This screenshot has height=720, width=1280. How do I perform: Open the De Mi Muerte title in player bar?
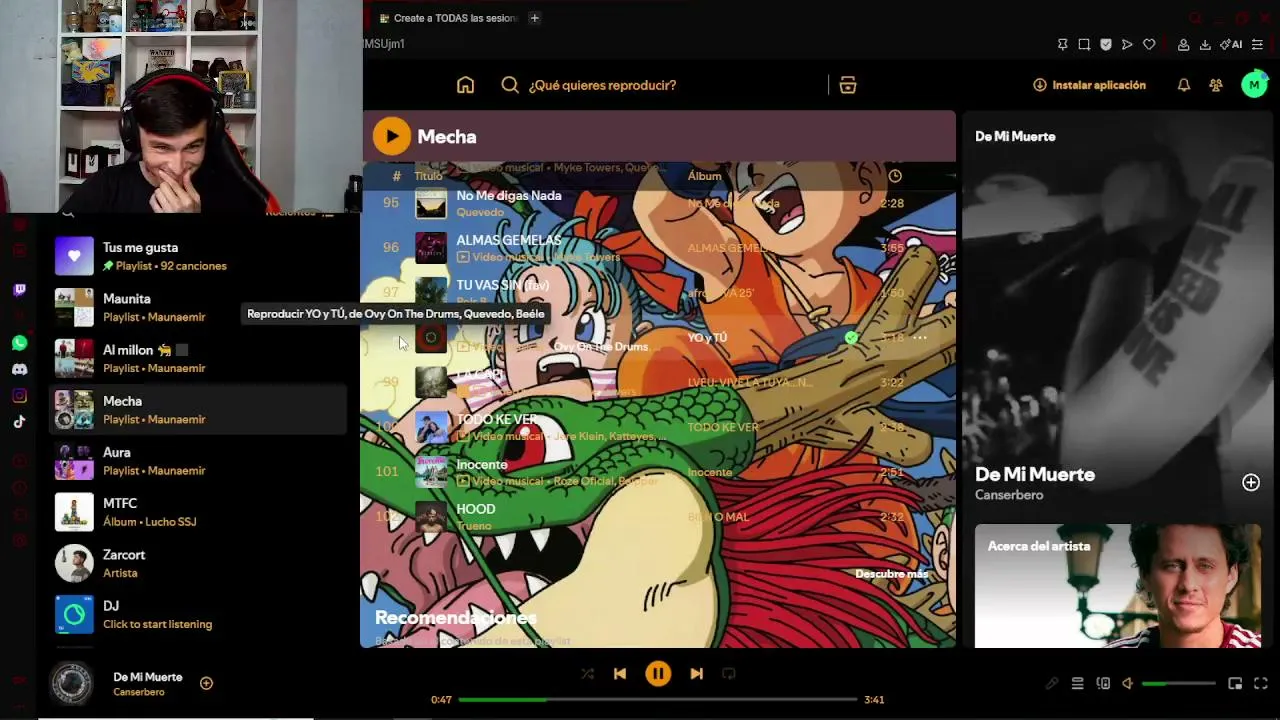[x=148, y=677]
